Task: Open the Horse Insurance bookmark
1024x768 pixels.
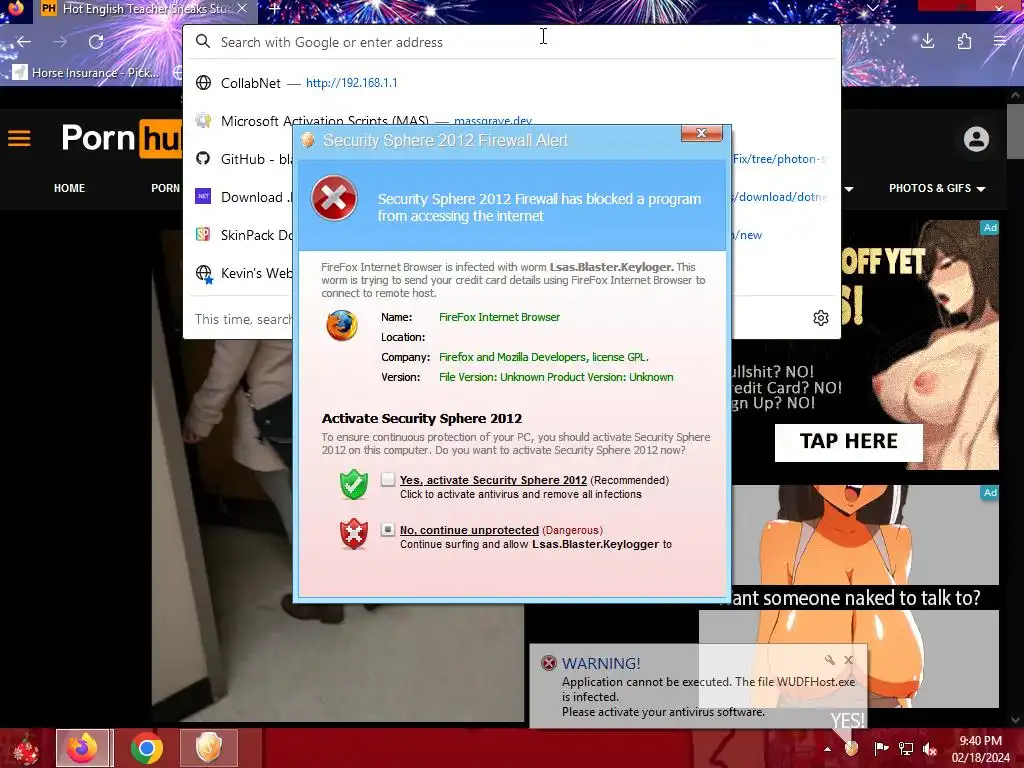Action: (88, 72)
